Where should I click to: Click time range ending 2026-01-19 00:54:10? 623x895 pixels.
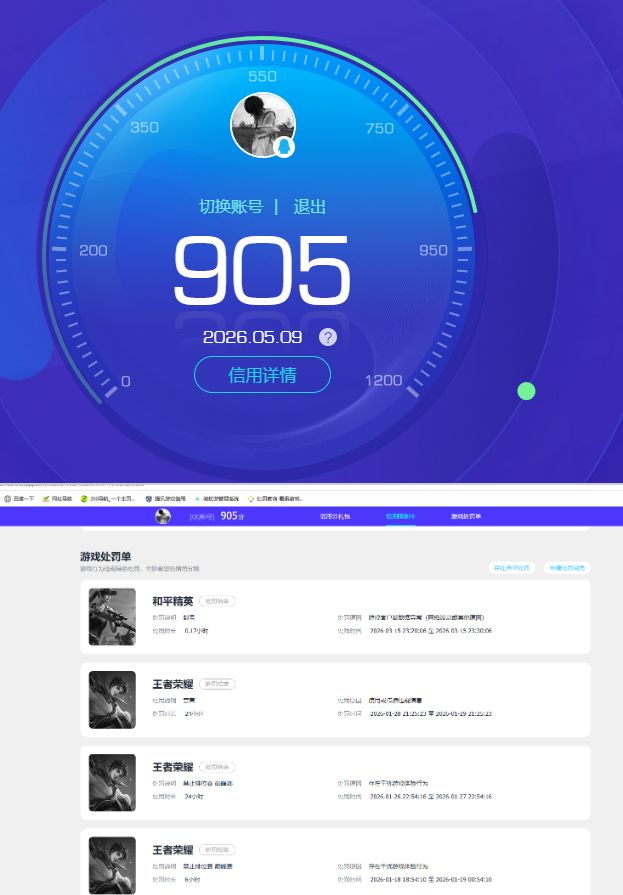[x=431, y=880]
